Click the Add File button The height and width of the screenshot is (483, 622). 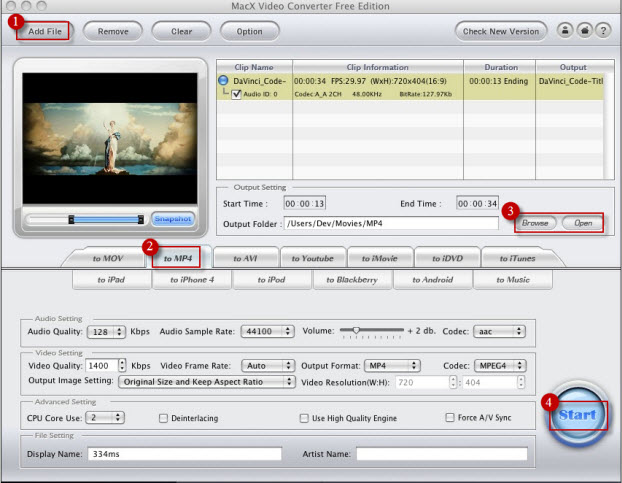[x=43, y=31]
